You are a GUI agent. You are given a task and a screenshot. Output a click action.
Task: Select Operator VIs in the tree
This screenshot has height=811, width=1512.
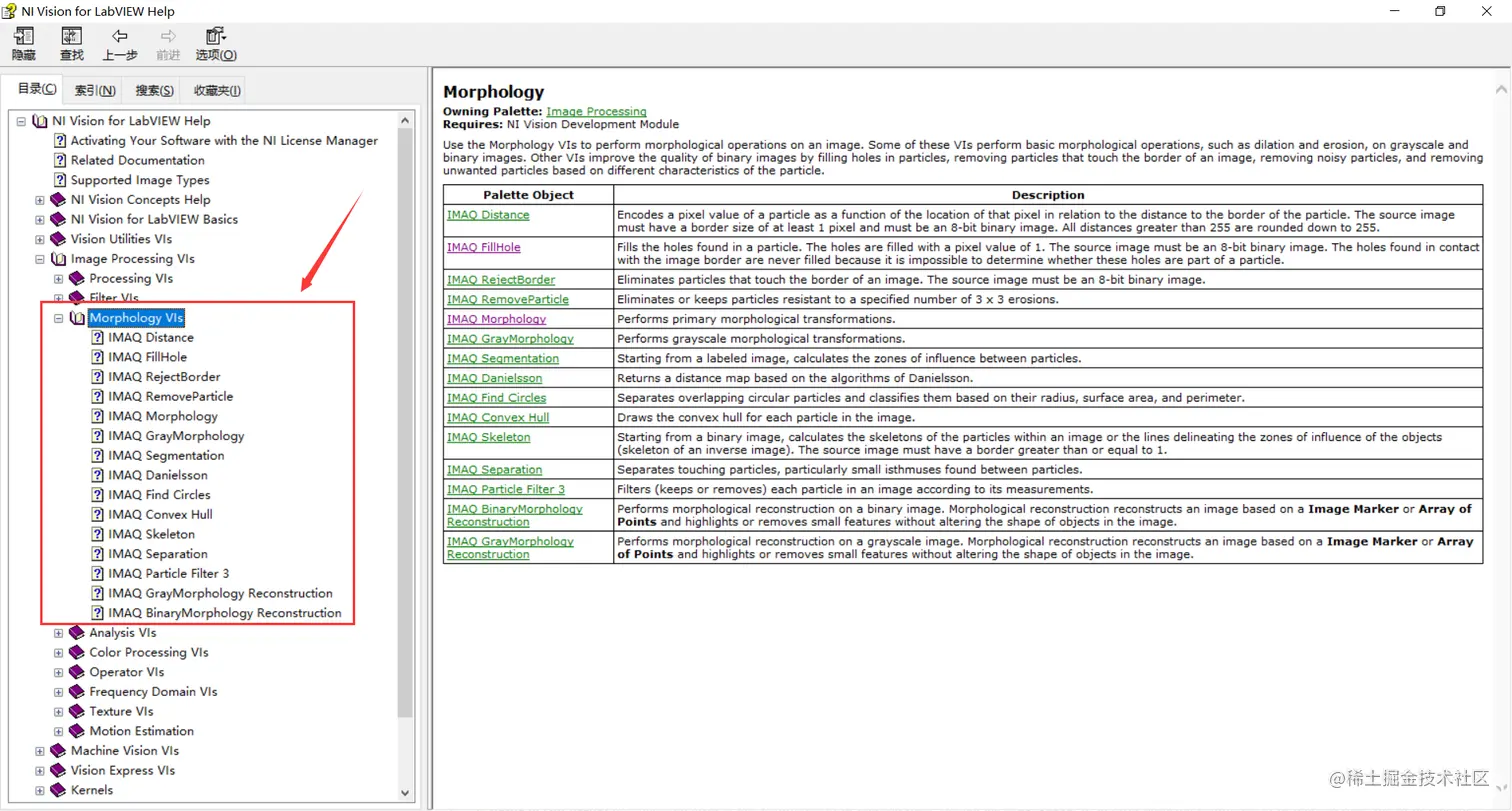pyautogui.click(x=126, y=672)
